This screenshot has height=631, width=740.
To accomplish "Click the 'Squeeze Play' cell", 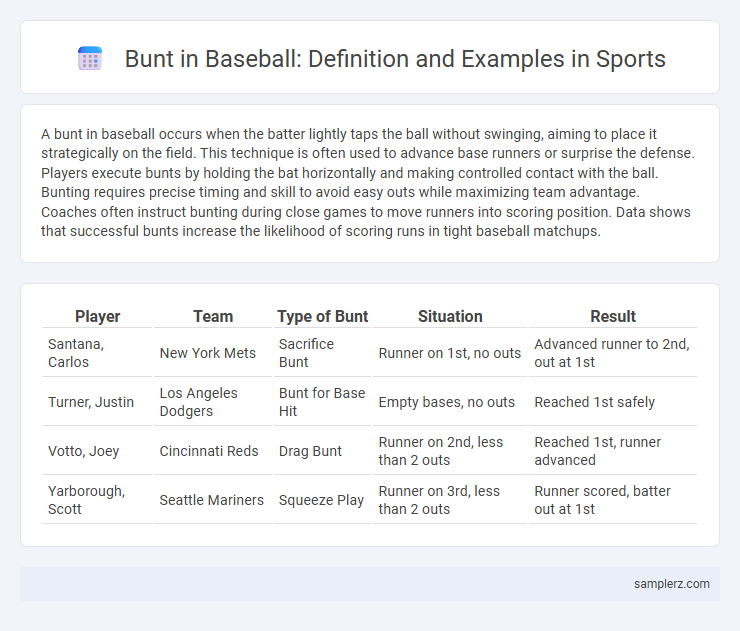I will coord(322,500).
